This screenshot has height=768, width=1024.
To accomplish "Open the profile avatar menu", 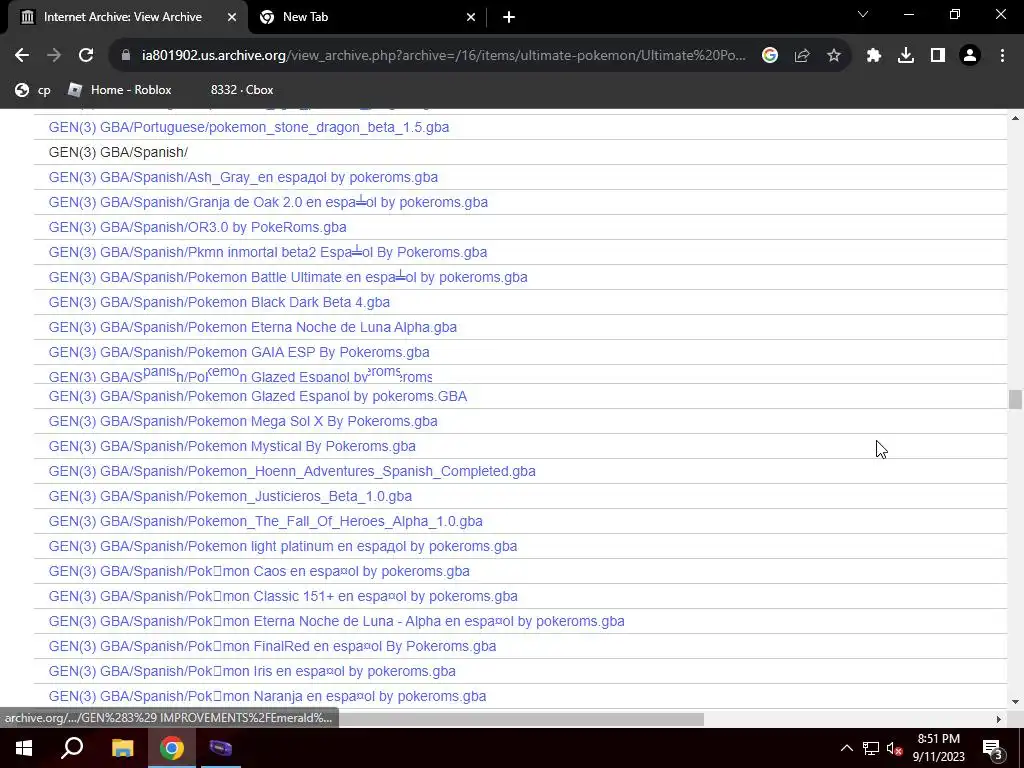I will (970, 56).
